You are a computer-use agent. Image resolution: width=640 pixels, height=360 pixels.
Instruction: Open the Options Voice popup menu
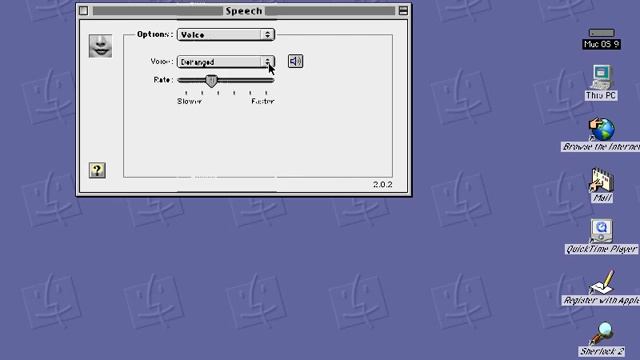[226, 35]
